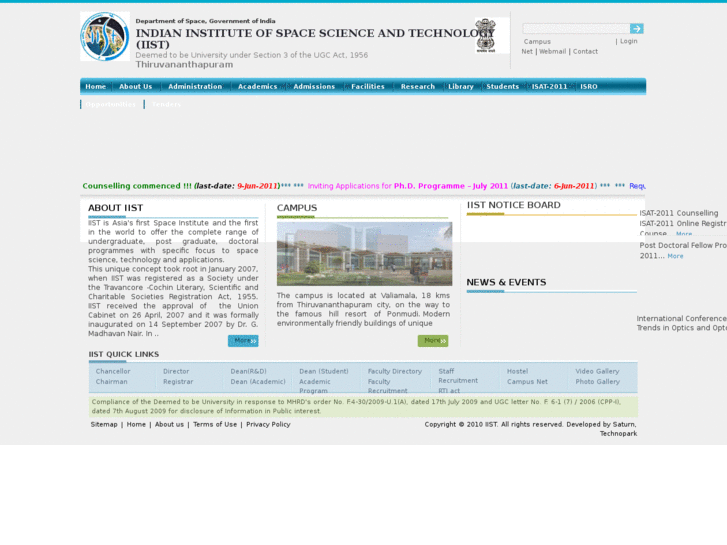Open ISAT-2011 Counselling notice
The width and height of the screenshot is (727, 545).
[679, 213]
